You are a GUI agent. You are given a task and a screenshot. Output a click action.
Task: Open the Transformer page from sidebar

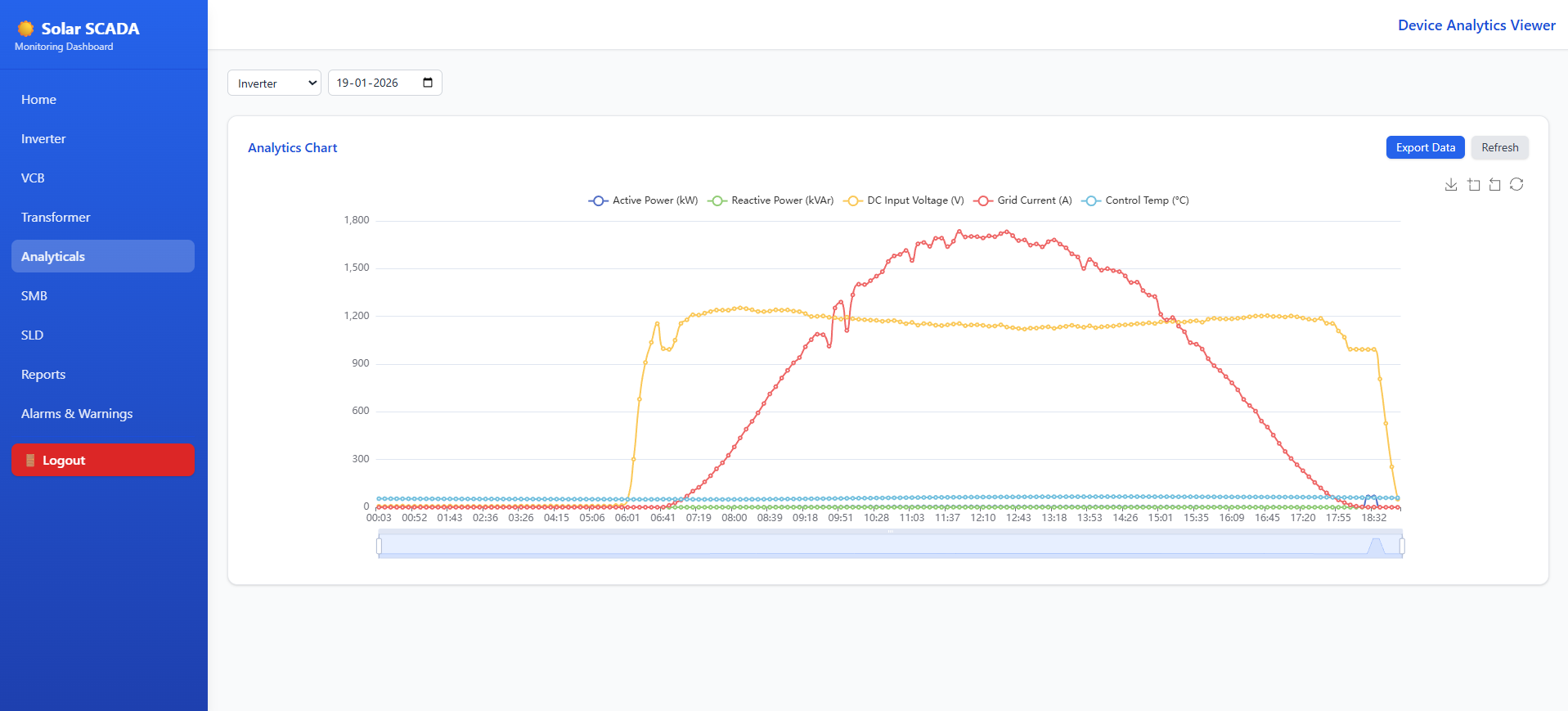tap(56, 218)
